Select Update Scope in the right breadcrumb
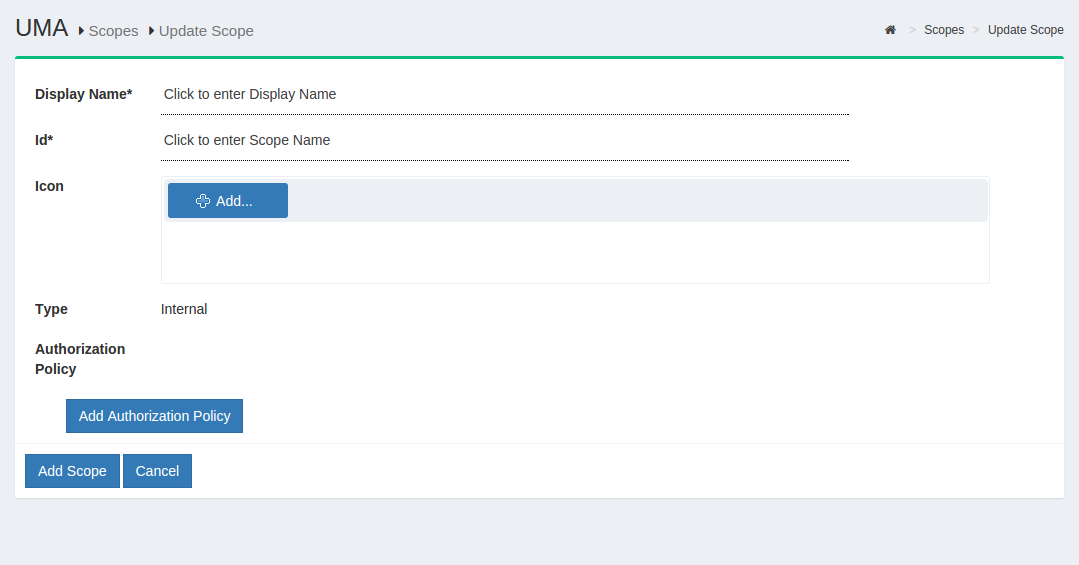 tap(1025, 30)
